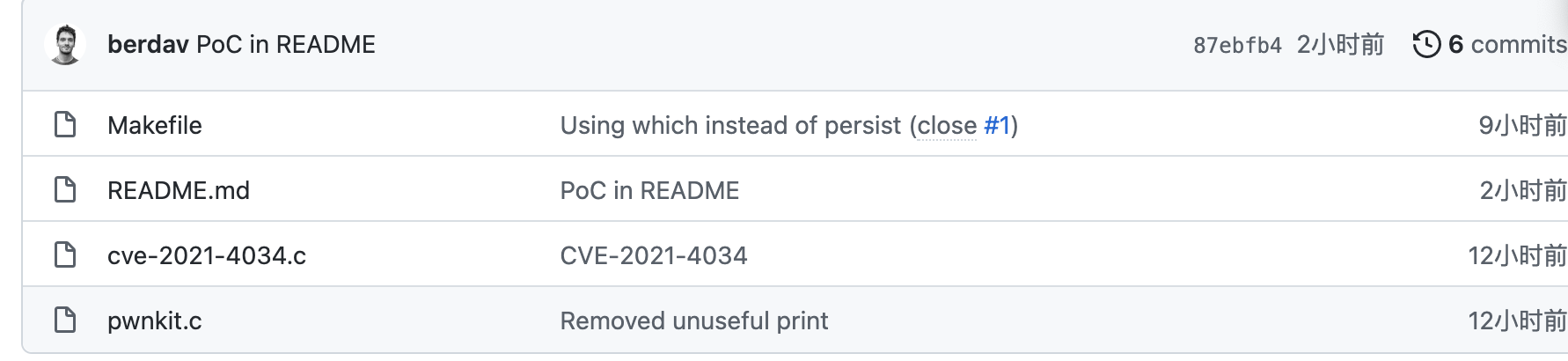Image resolution: width=1568 pixels, height=361 pixels.
Task: Open the cve-2021-4034.c file
Action: tap(207, 256)
